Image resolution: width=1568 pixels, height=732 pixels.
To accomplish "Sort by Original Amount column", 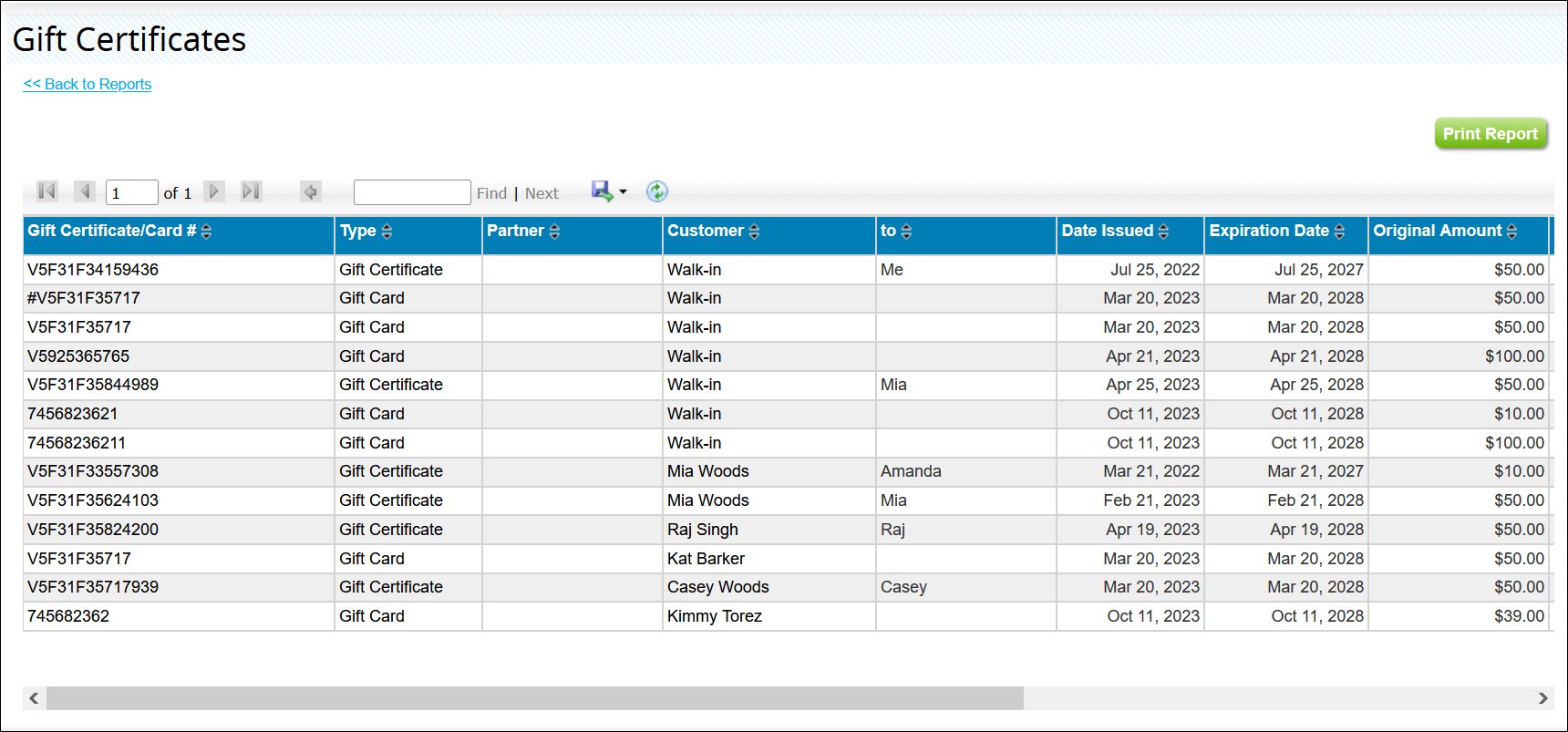I will tap(1511, 232).
